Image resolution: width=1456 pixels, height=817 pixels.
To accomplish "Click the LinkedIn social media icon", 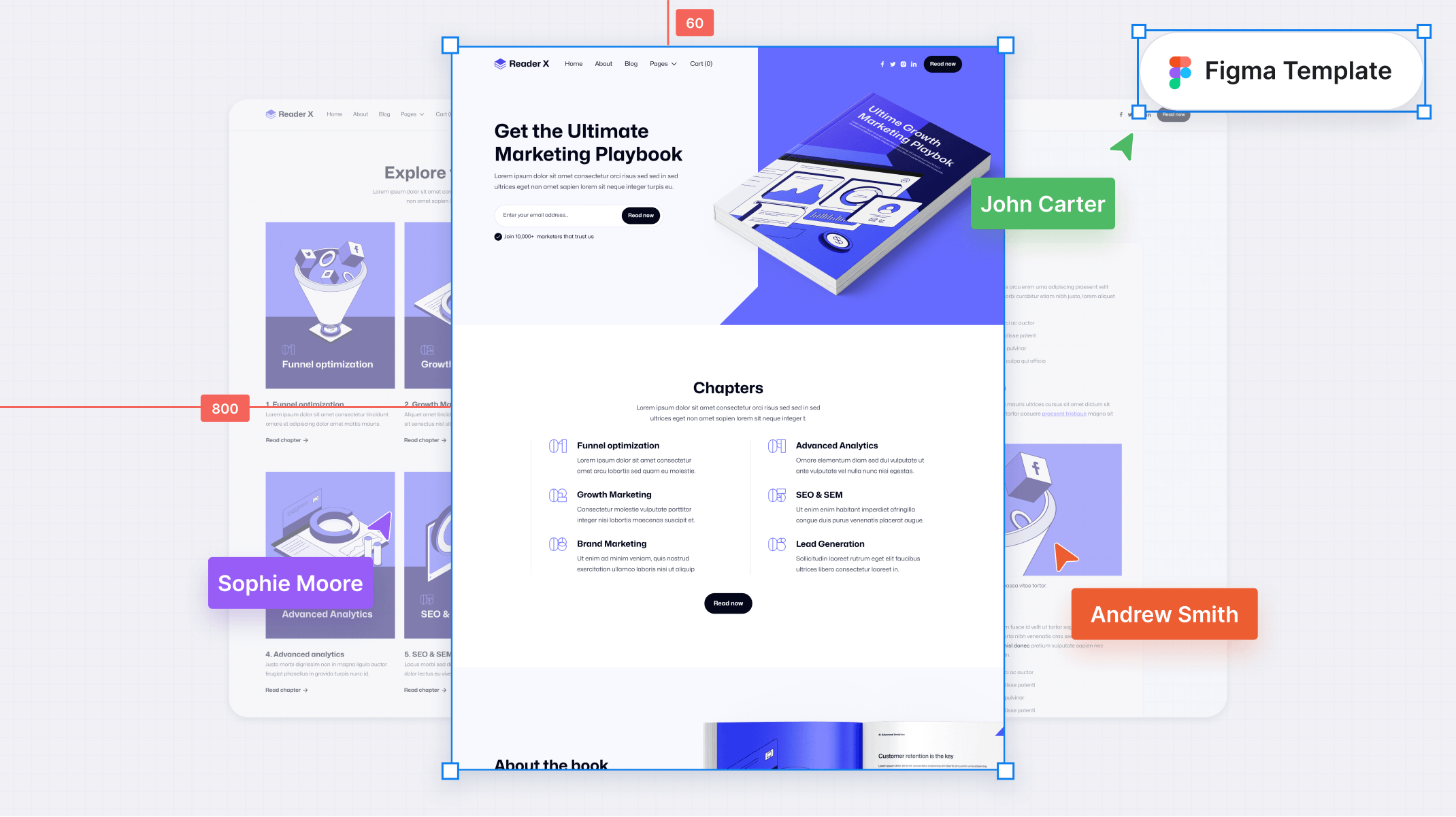I will (x=913, y=63).
